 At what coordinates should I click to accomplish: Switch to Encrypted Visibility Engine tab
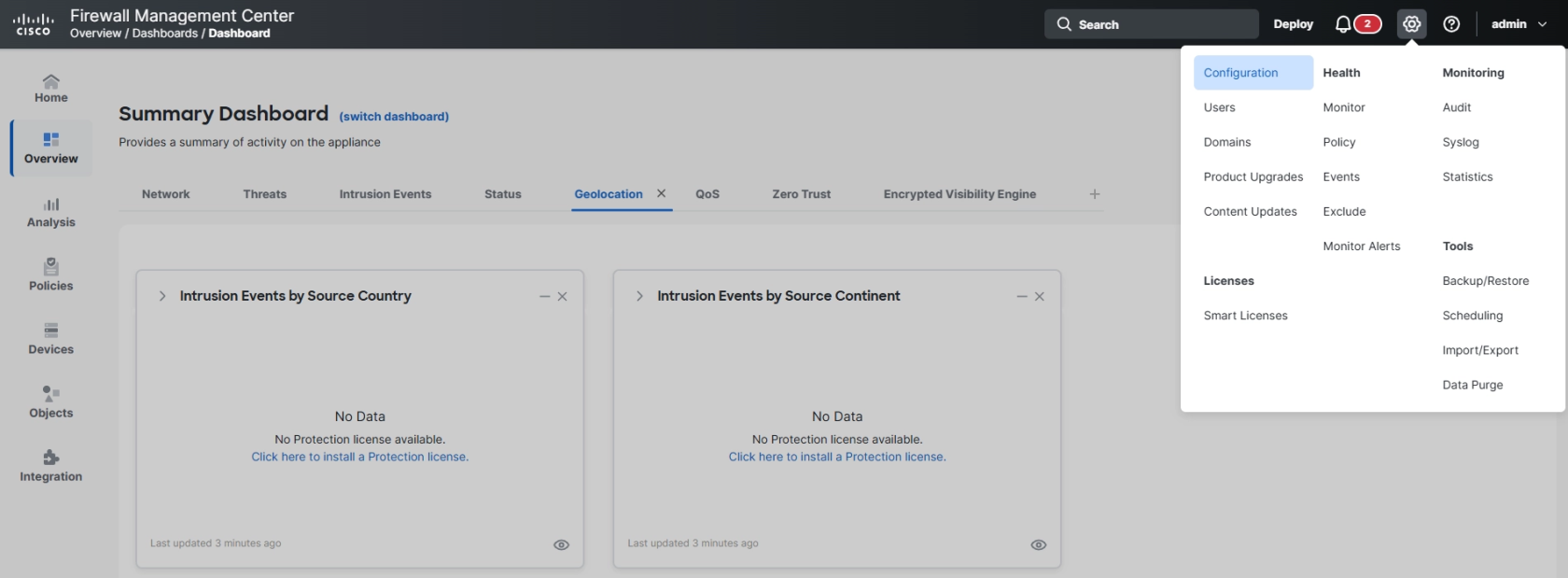pyautogui.click(x=959, y=194)
